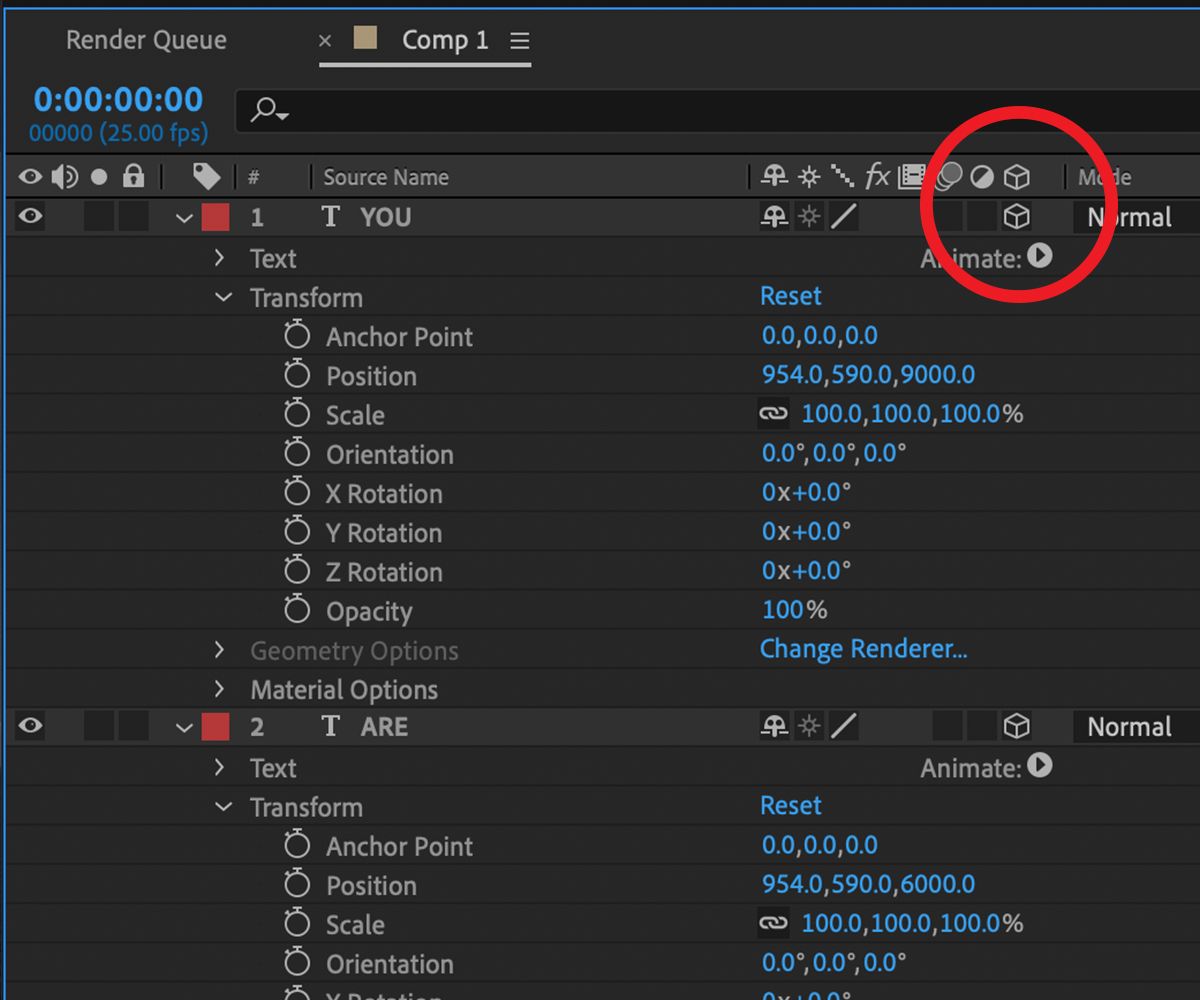Hide the YOU layer with its eye toggle
The height and width of the screenshot is (1000, 1200).
[29, 217]
